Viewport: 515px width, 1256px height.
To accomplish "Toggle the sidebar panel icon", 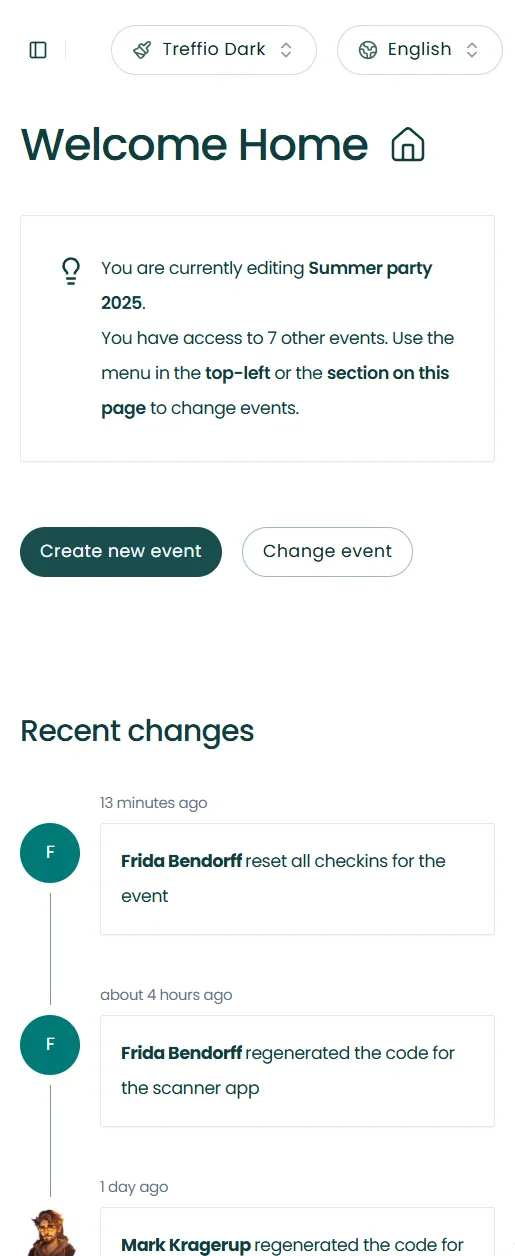I will click(38, 50).
